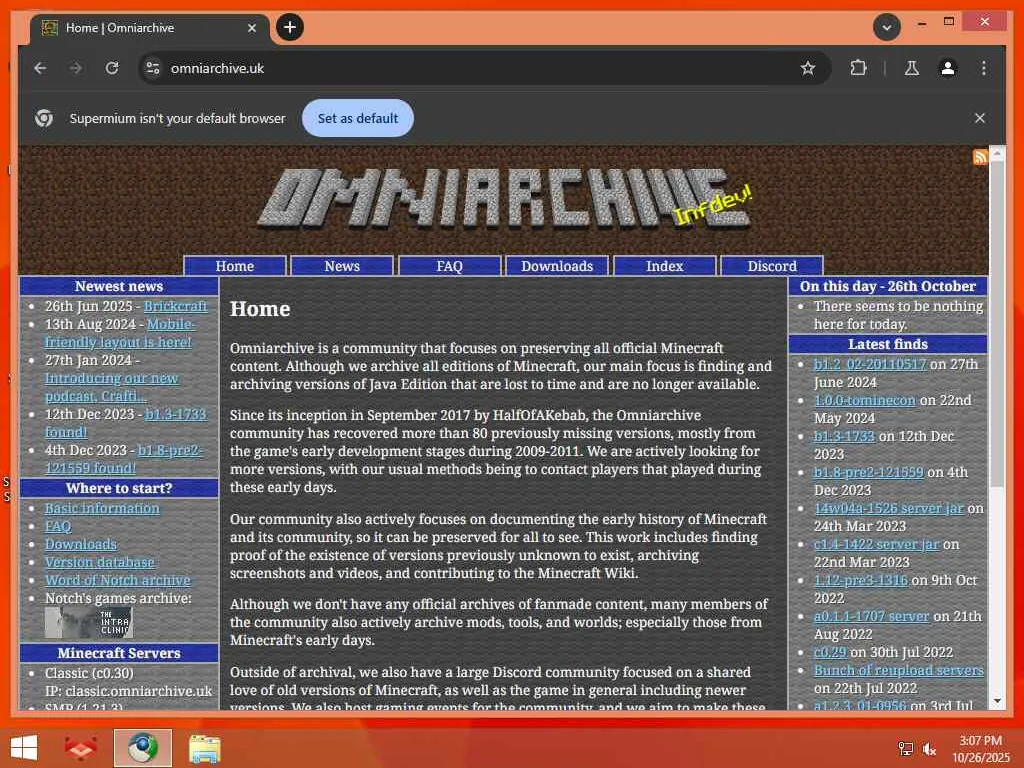Select the Home navigation tab
Viewport: 1024px width, 768px height.
[234, 266]
